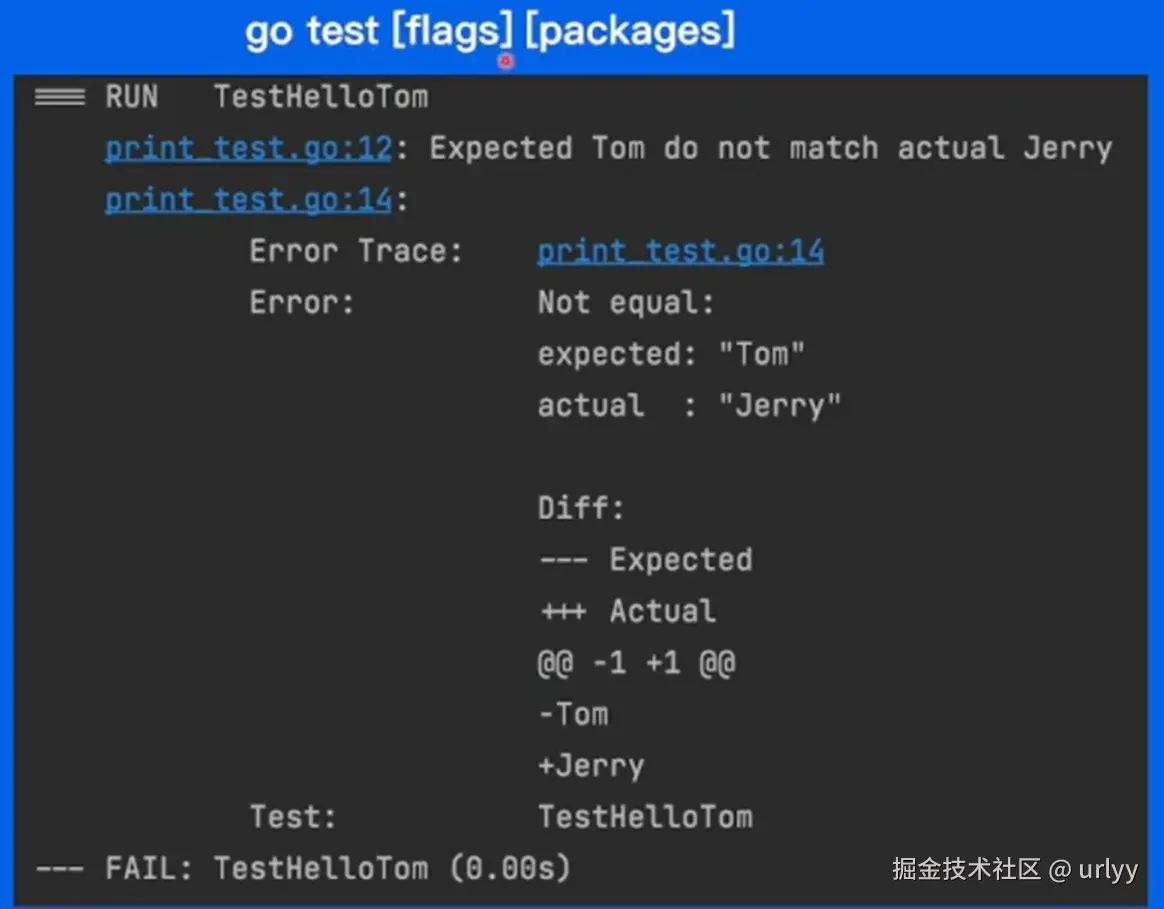The width and height of the screenshot is (1164, 909).
Task: Open the print_test.go:14 link beside Error Trace
Action: click(681, 252)
